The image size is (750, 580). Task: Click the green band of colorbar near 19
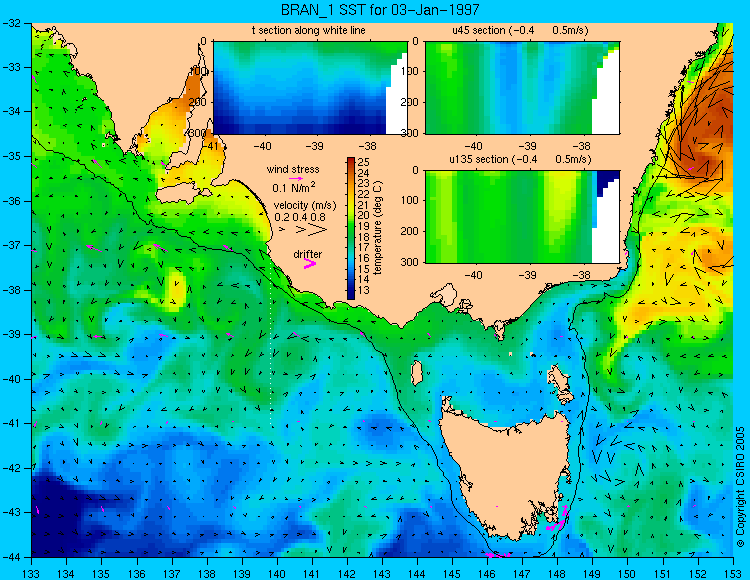(x=351, y=226)
